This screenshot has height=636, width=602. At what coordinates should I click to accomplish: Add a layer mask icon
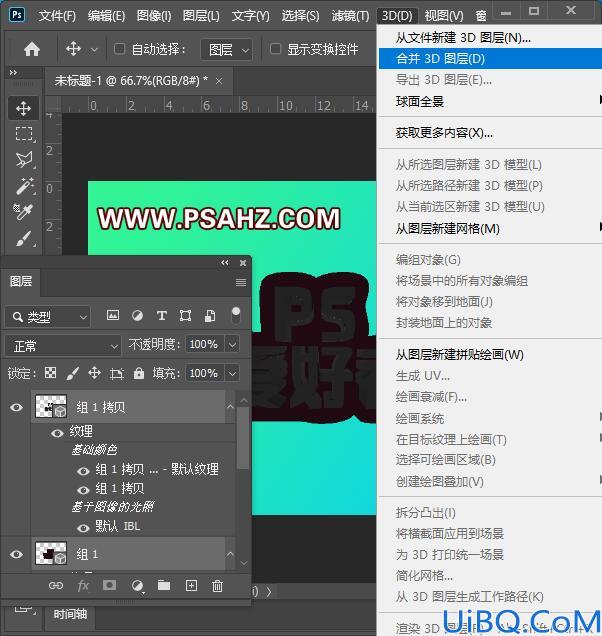[x=110, y=585]
